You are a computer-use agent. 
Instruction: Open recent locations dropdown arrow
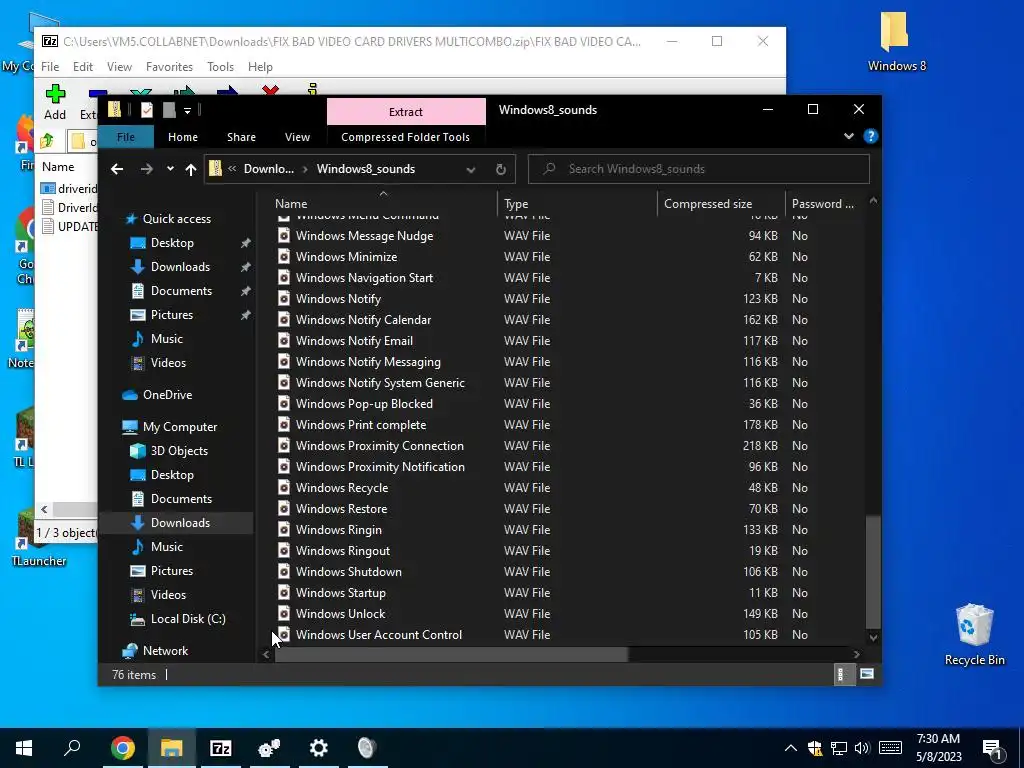(x=170, y=168)
